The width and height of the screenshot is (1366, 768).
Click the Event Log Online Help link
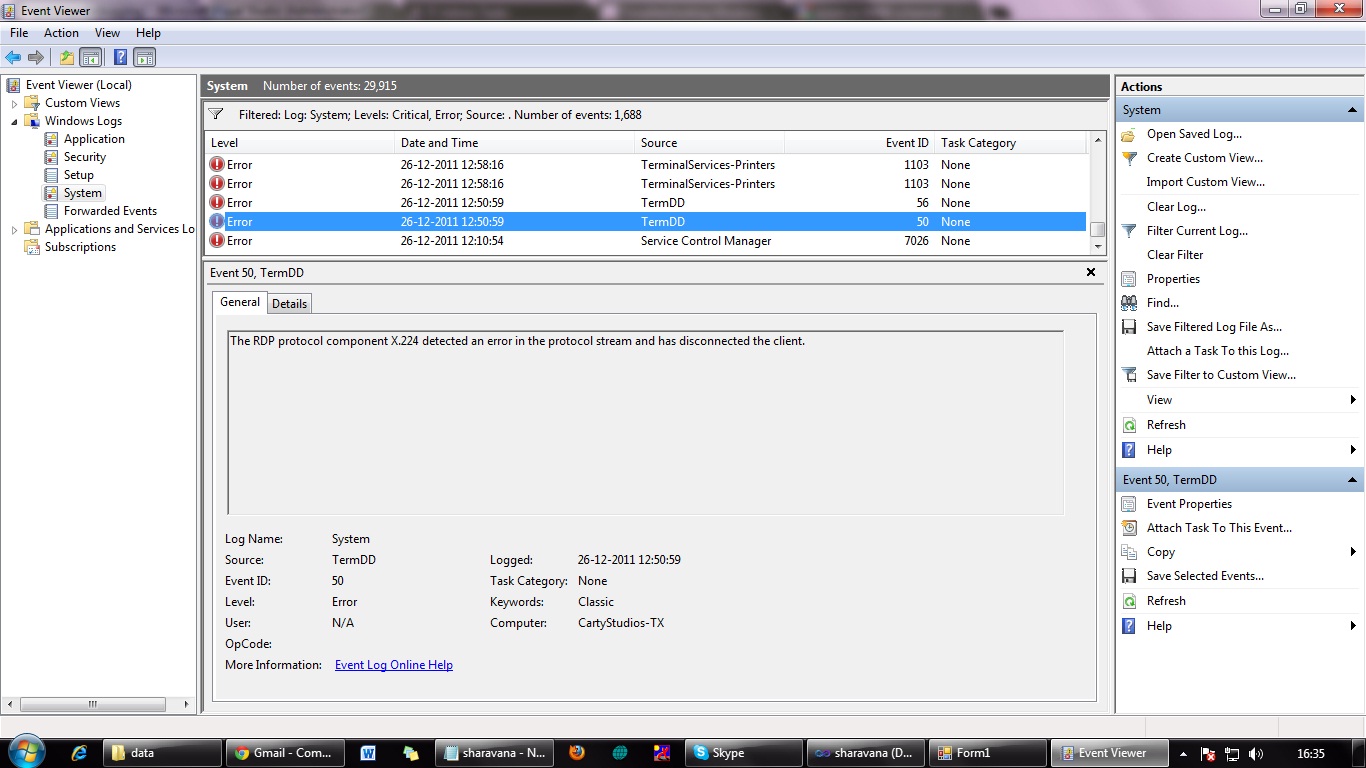coord(393,664)
